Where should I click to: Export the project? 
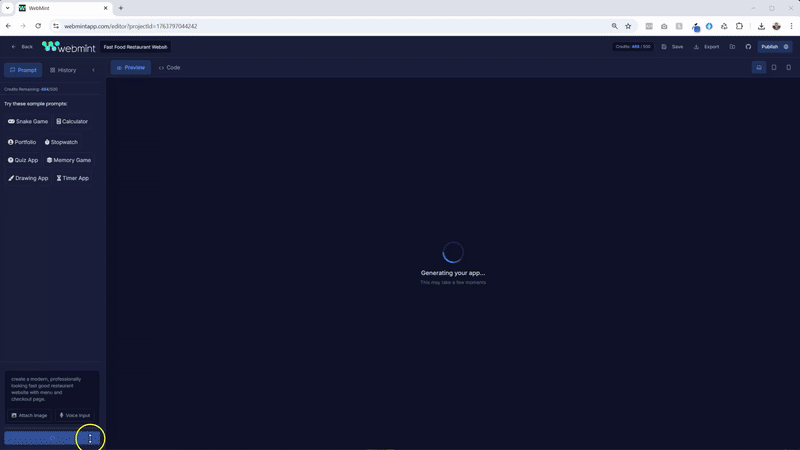pos(706,47)
